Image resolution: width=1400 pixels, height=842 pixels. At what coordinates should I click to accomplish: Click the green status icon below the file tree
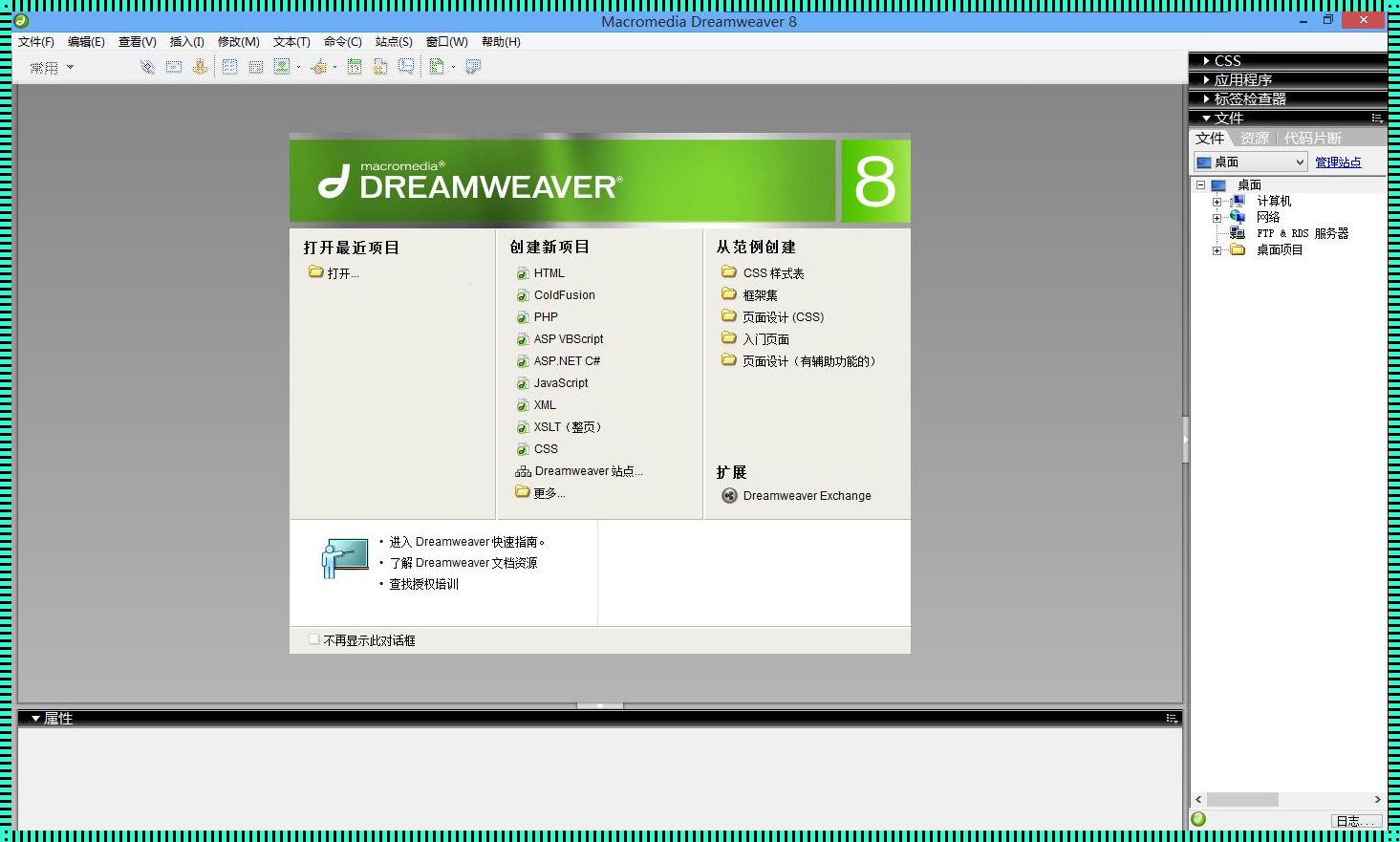1198,819
